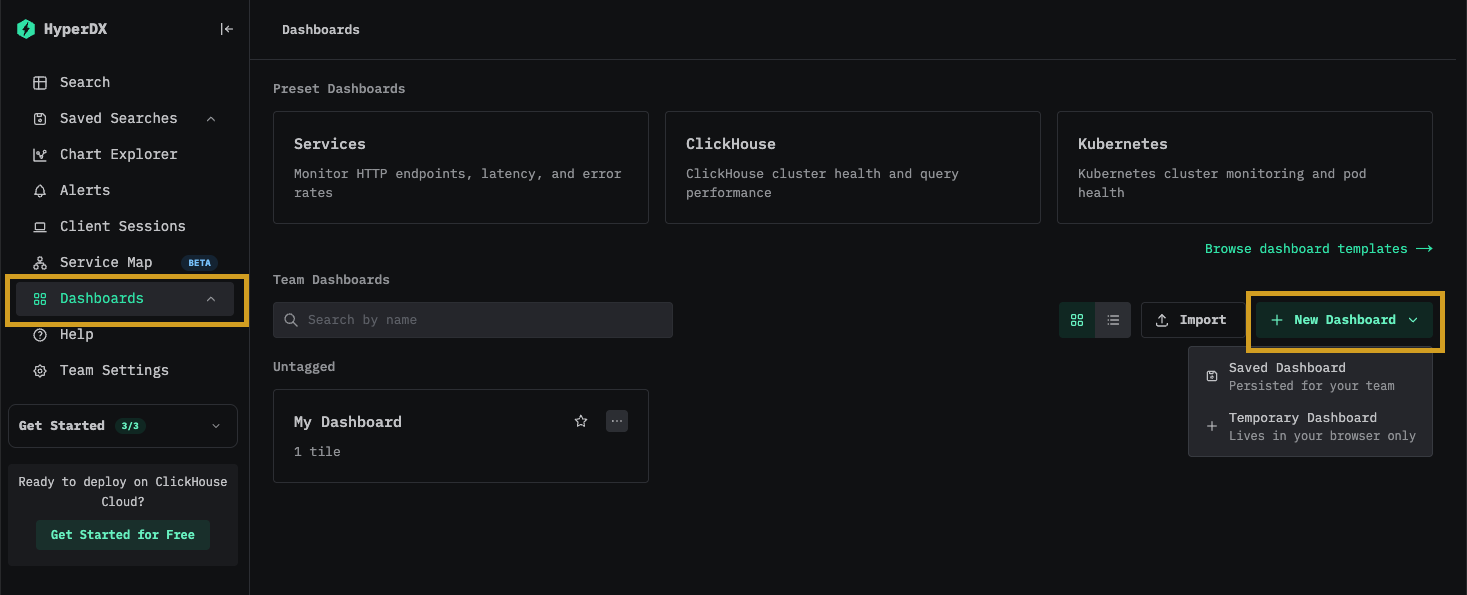Image resolution: width=1467 pixels, height=595 pixels.
Task: Open the Service Map page
Action: click(106, 262)
